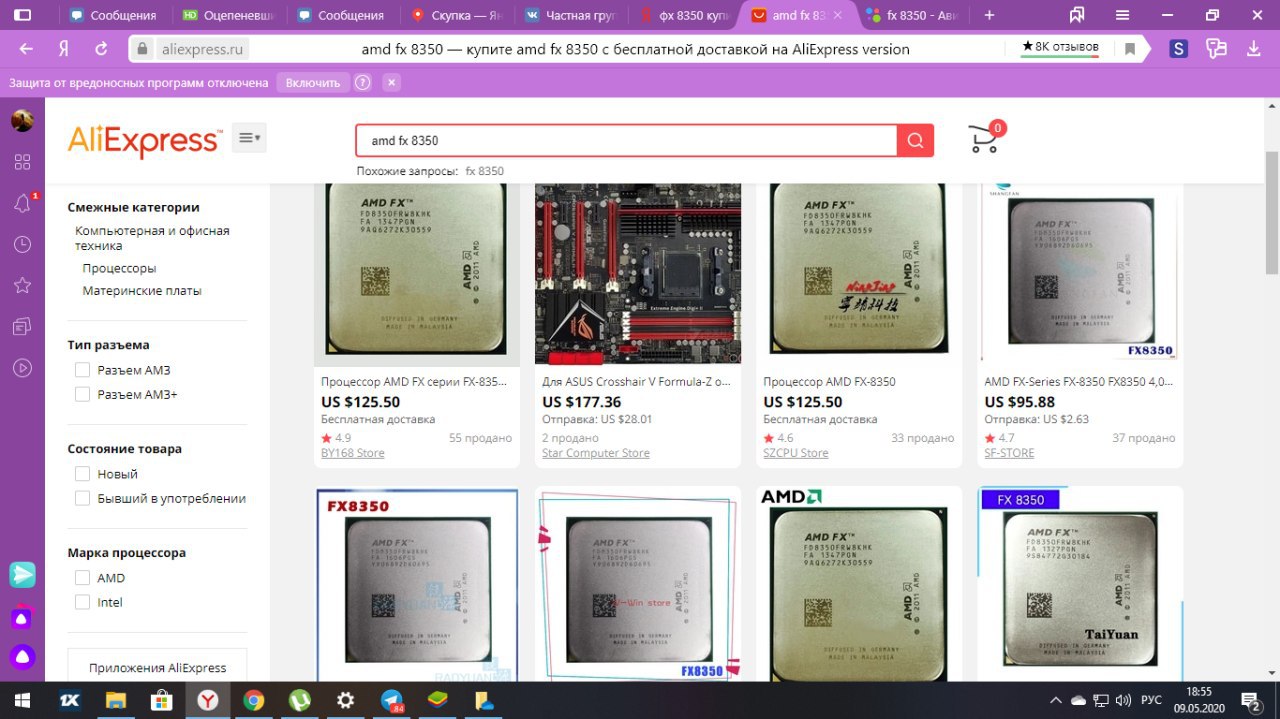1280x719 pixels.
Task: Open favorites star in browser sidebar
Action: [22, 285]
